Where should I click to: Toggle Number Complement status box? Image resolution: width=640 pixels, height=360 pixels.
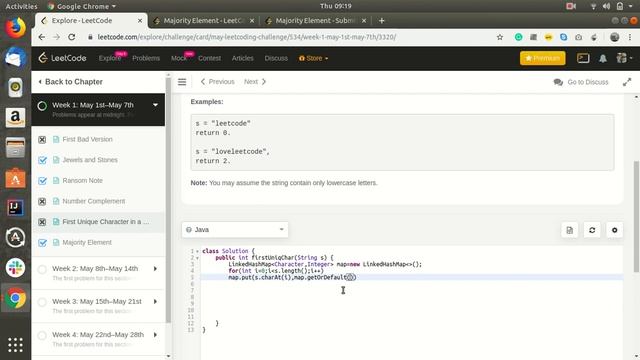[x=42, y=202]
